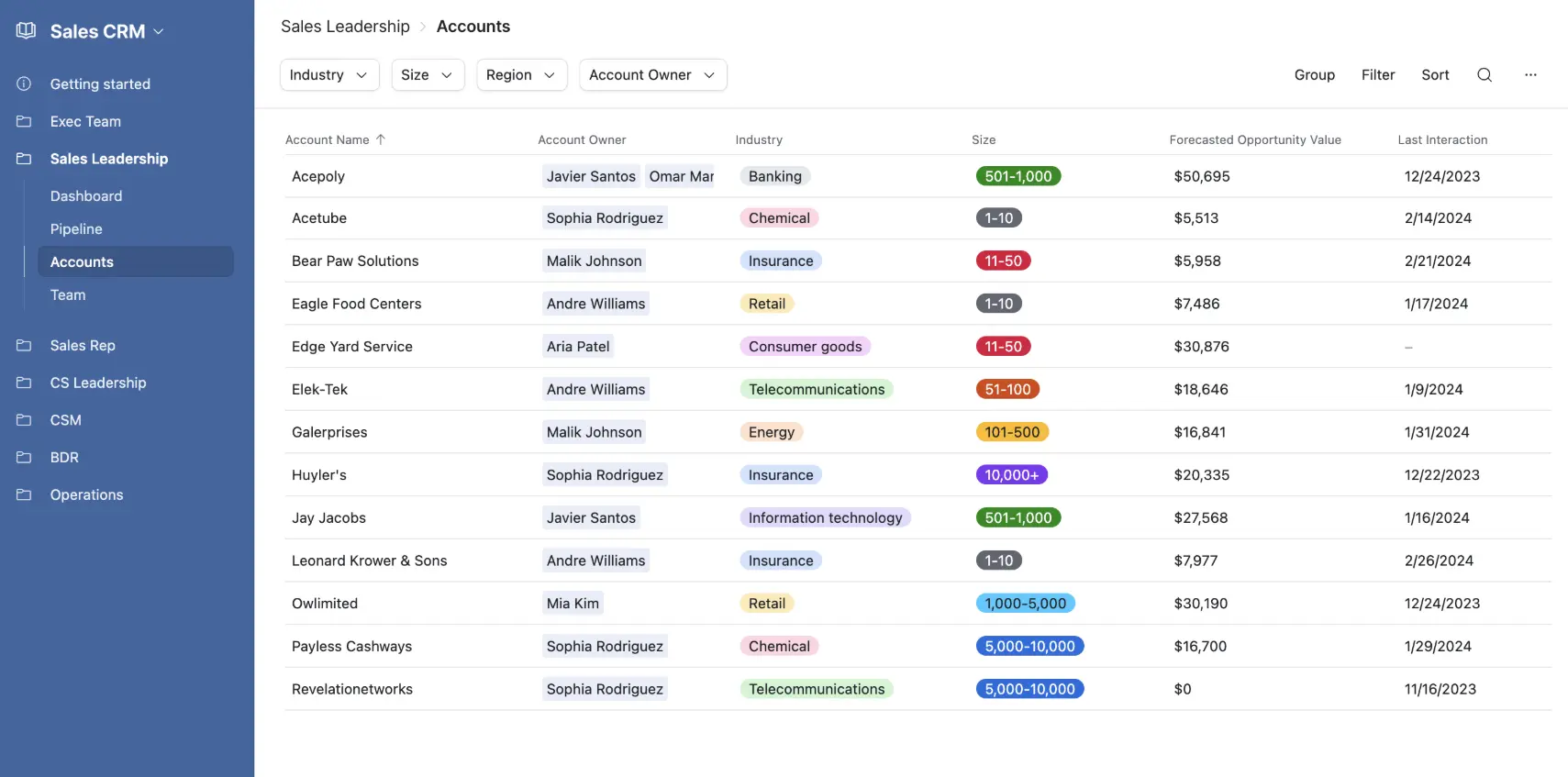This screenshot has width=1568, height=777.
Task: Click the Account Name sort arrow
Action: coord(381,139)
